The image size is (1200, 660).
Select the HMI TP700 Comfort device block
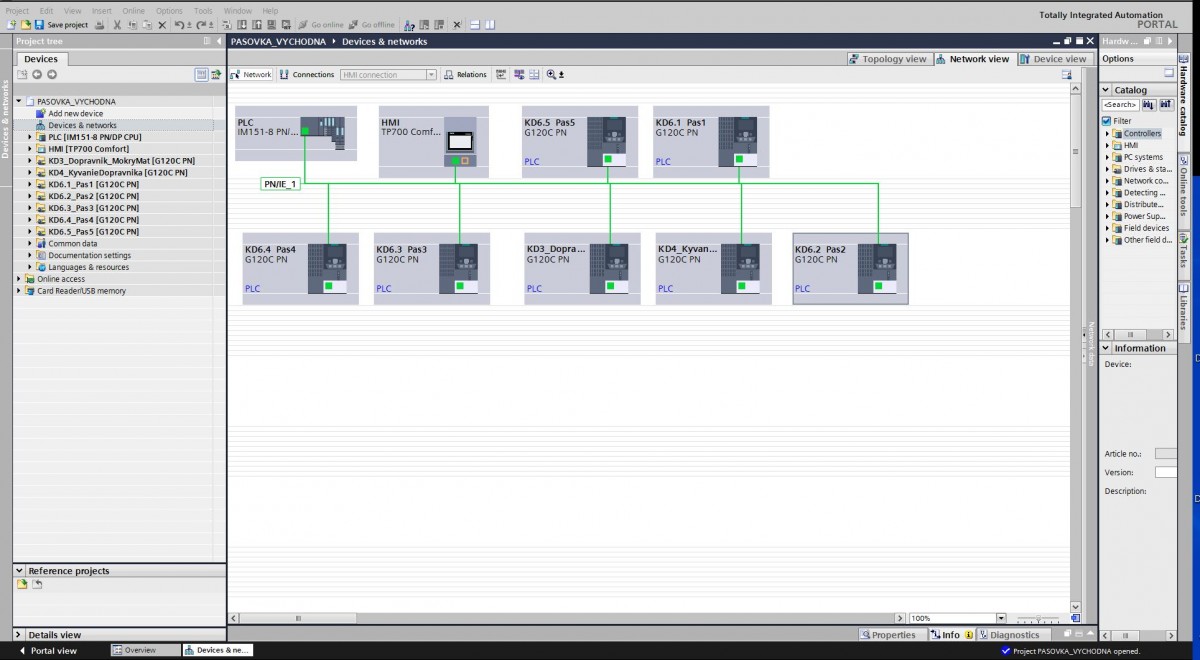[434, 141]
